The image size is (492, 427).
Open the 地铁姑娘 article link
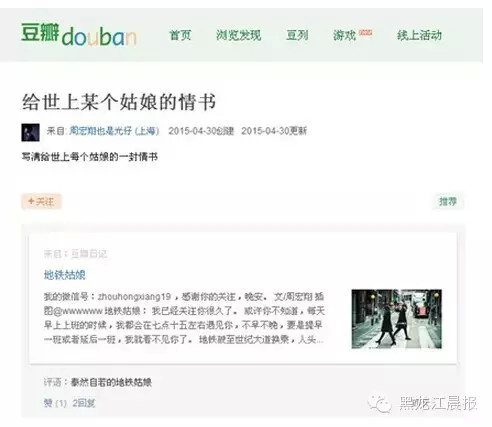coord(65,275)
